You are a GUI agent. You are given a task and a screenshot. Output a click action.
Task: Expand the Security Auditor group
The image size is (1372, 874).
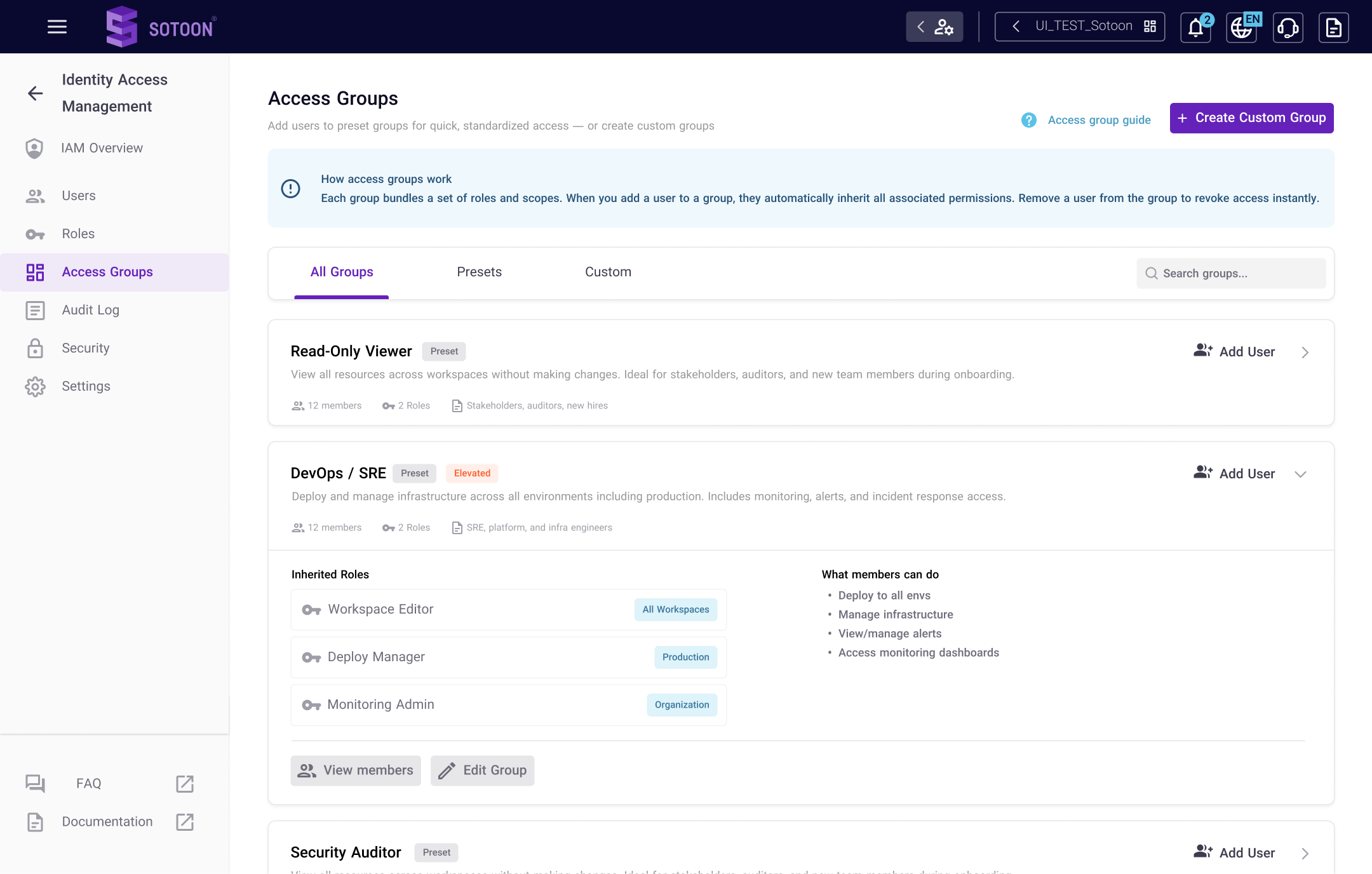pyautogui.click(x=1305, y=854)
